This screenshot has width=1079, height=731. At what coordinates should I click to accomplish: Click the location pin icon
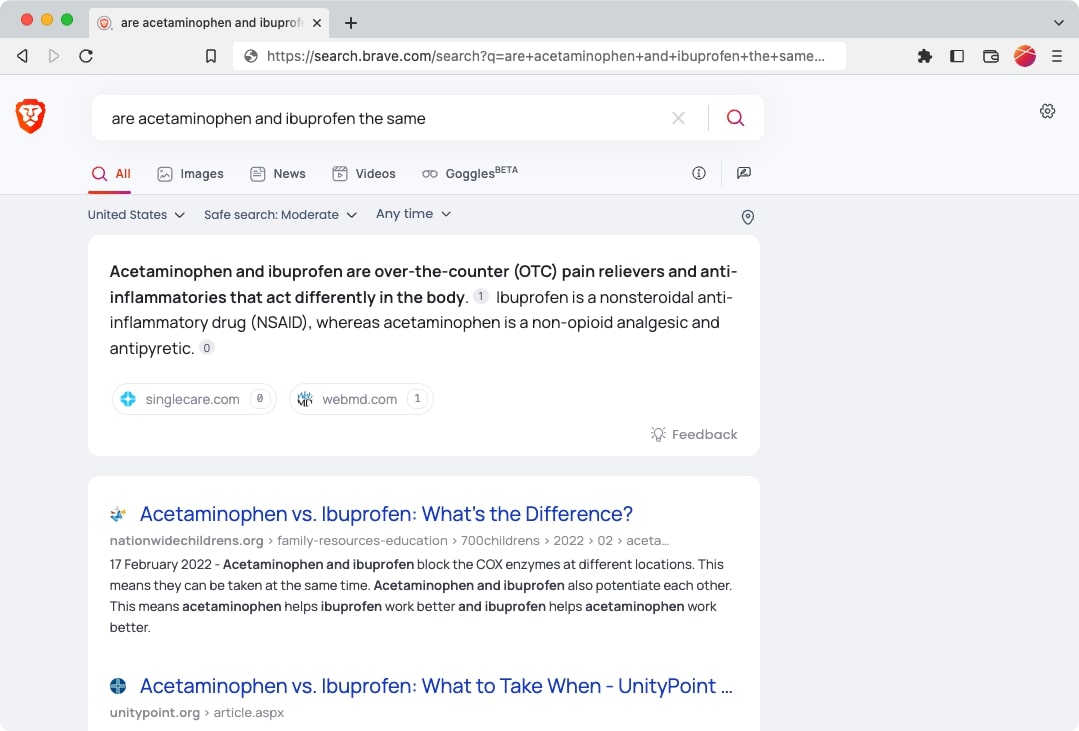(748, 218)
